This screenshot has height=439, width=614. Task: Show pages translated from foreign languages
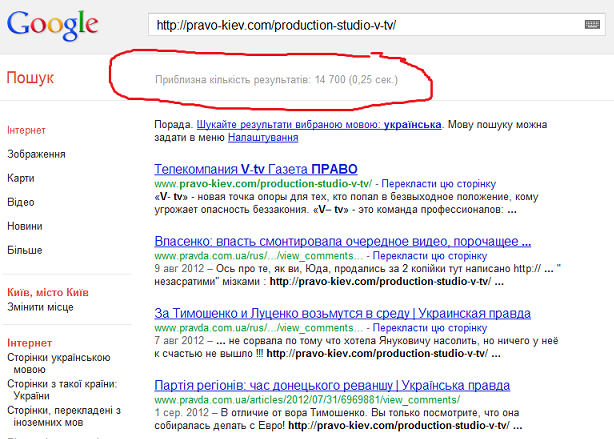(x=64, y=415)
